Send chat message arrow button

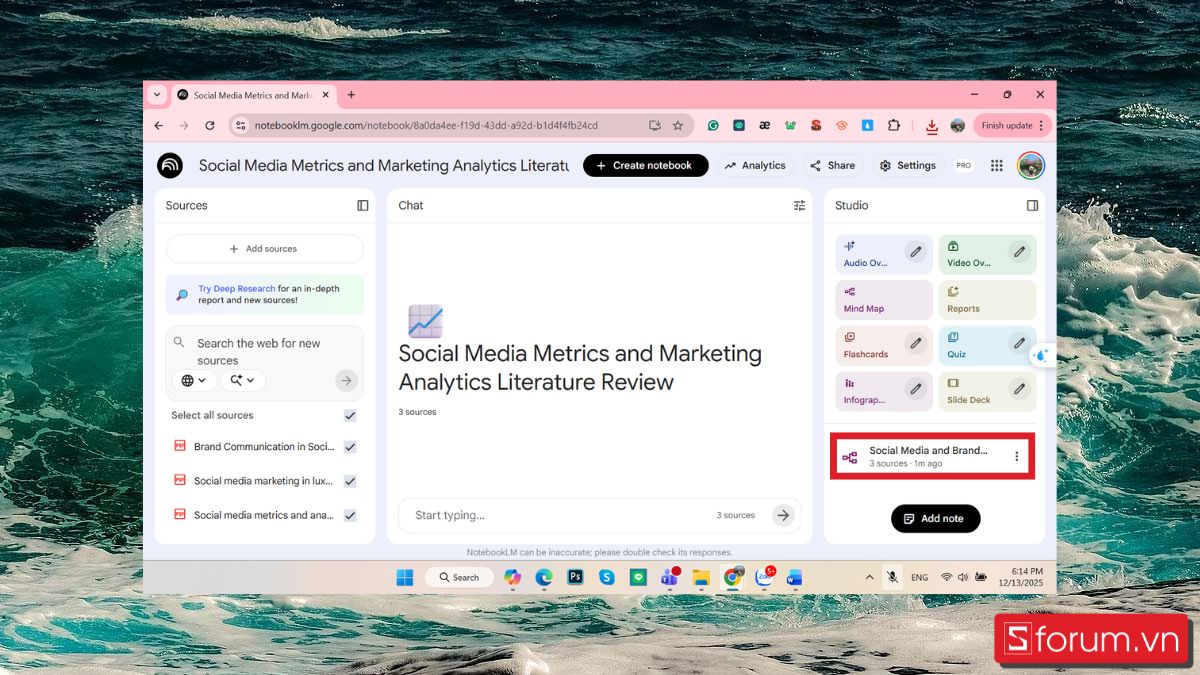tap(784, 515)
